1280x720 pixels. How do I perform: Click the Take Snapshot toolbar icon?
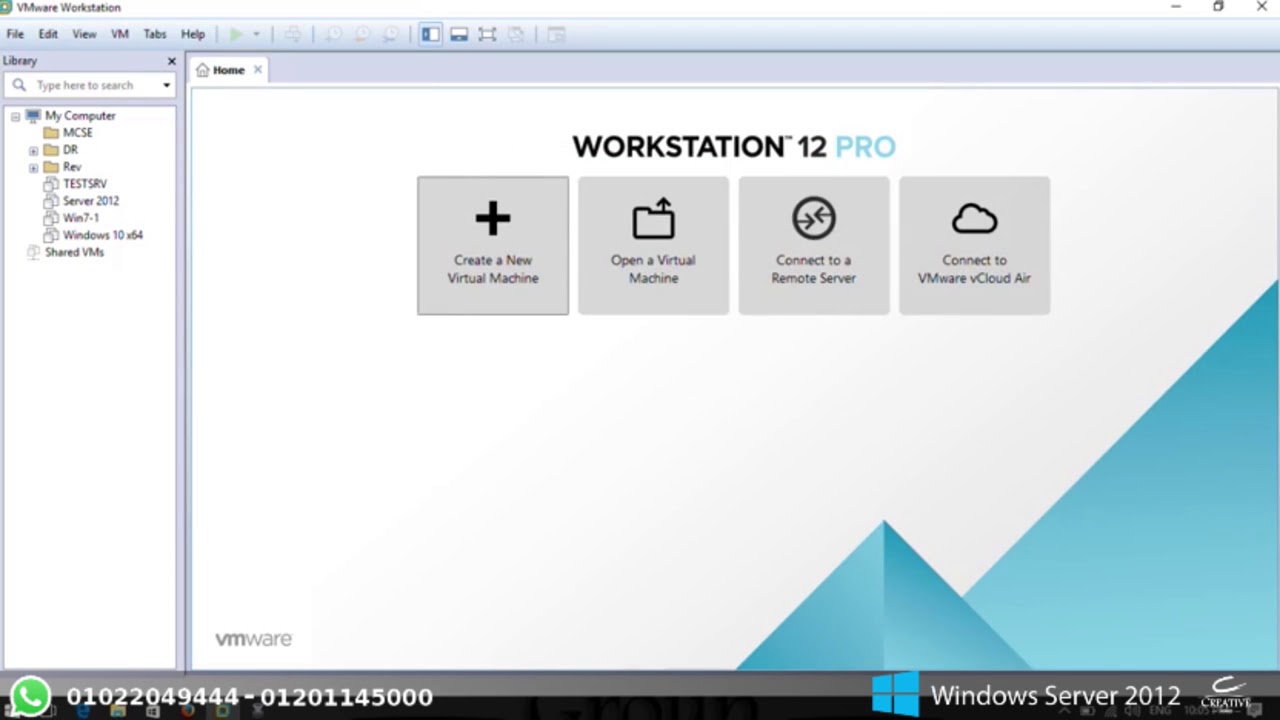point(334,34)
